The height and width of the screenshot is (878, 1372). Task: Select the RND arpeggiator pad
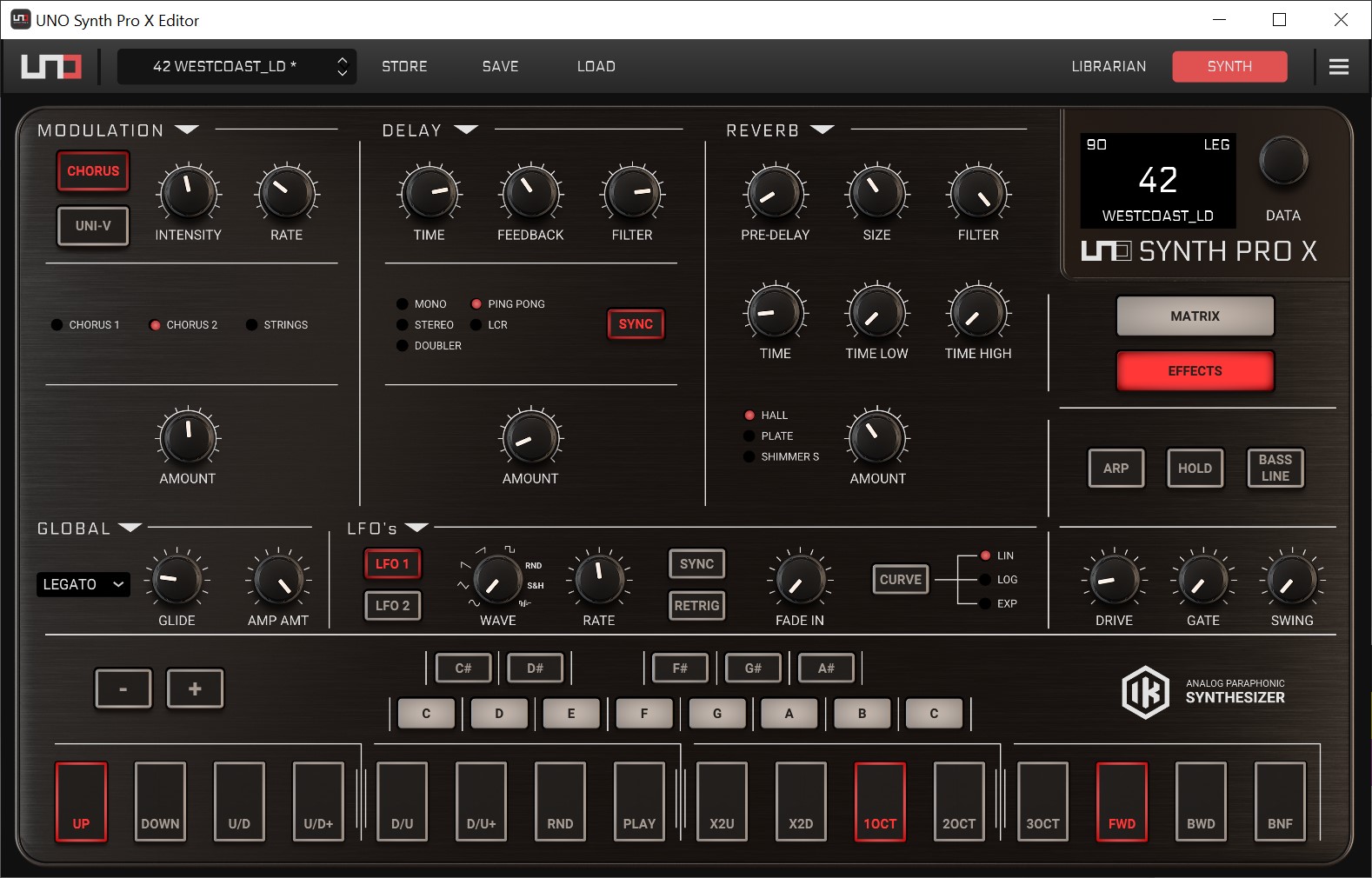tap(560, 802)
